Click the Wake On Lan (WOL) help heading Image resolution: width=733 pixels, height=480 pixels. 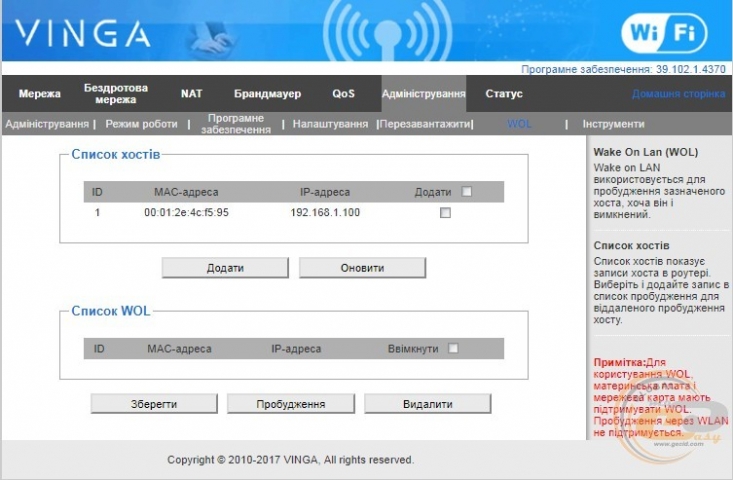[x=646, y=152]
